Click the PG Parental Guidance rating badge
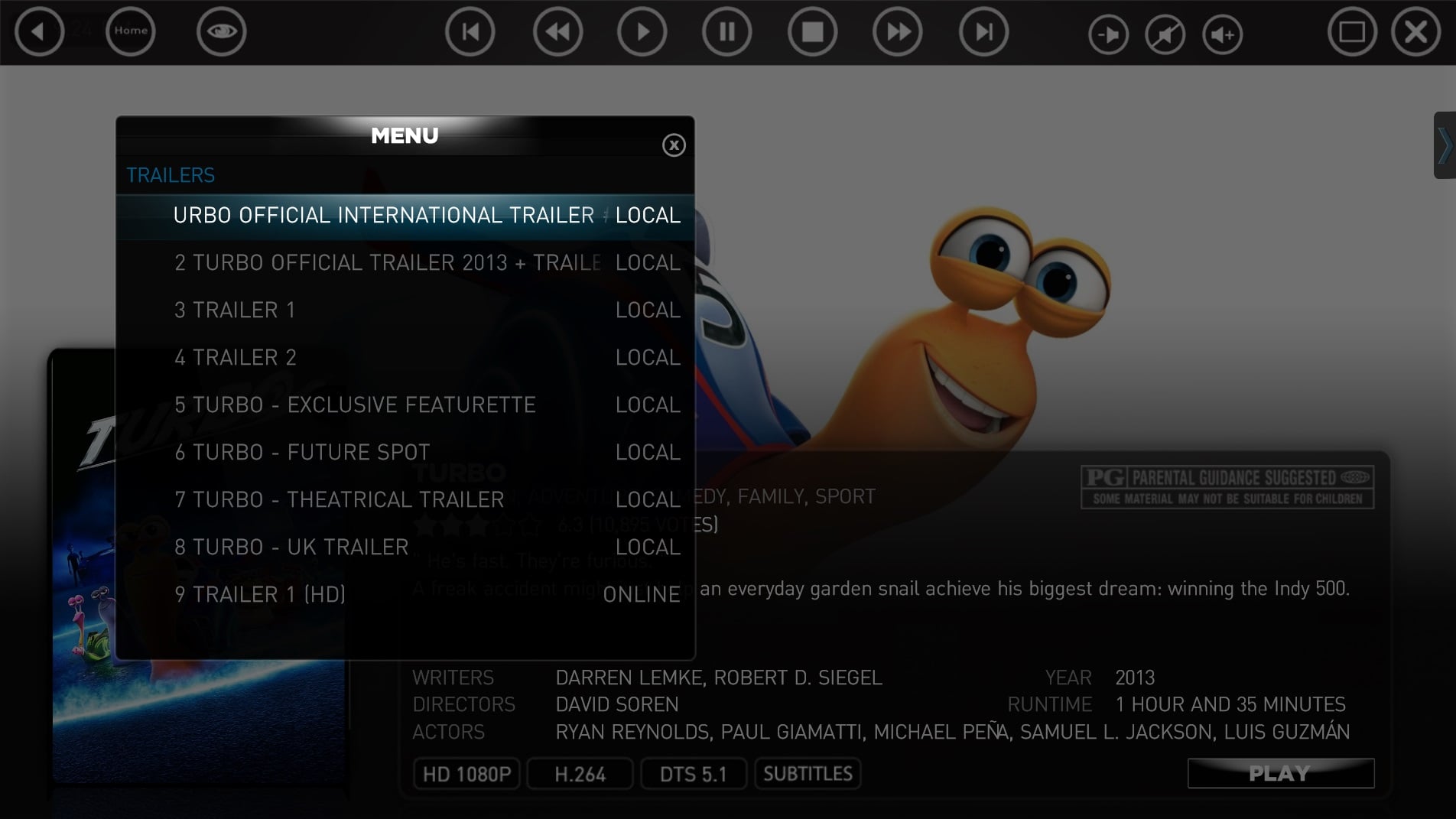 pos(1227,487)
